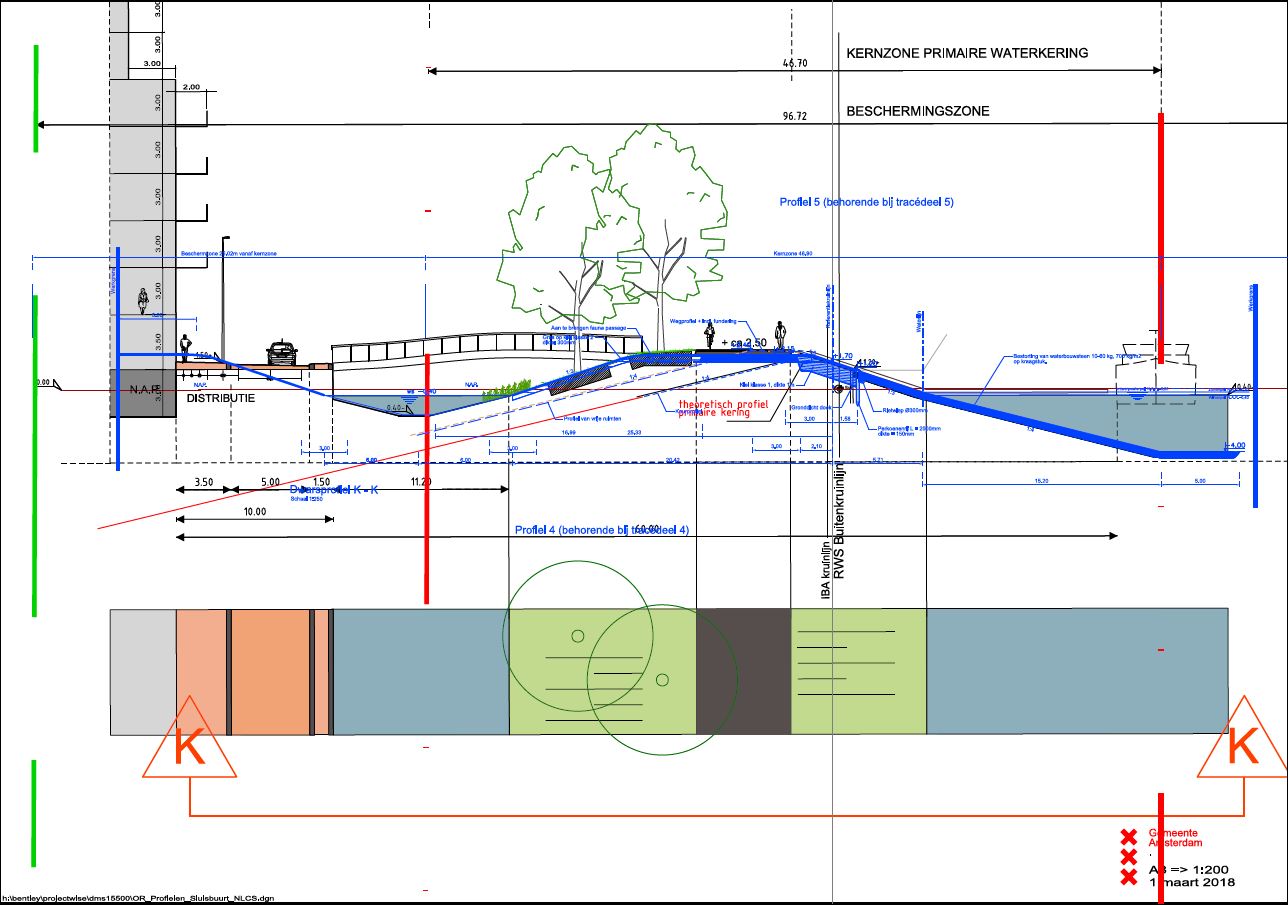Click the cyclist figure on the dike crest

pos(711,335)
